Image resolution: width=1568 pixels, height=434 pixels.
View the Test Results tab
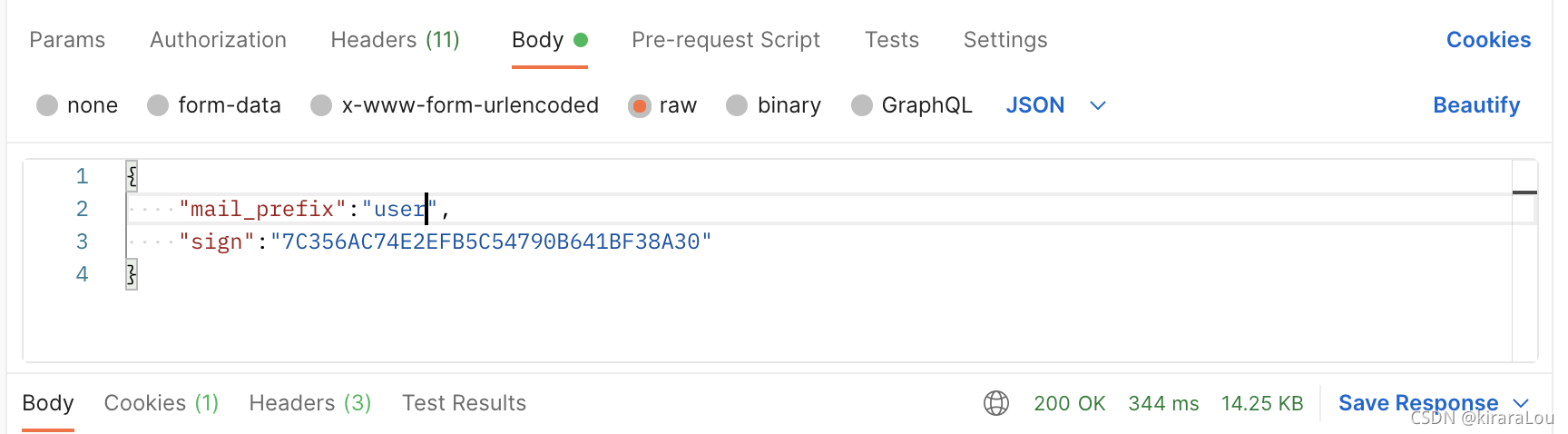coord(464,403)
